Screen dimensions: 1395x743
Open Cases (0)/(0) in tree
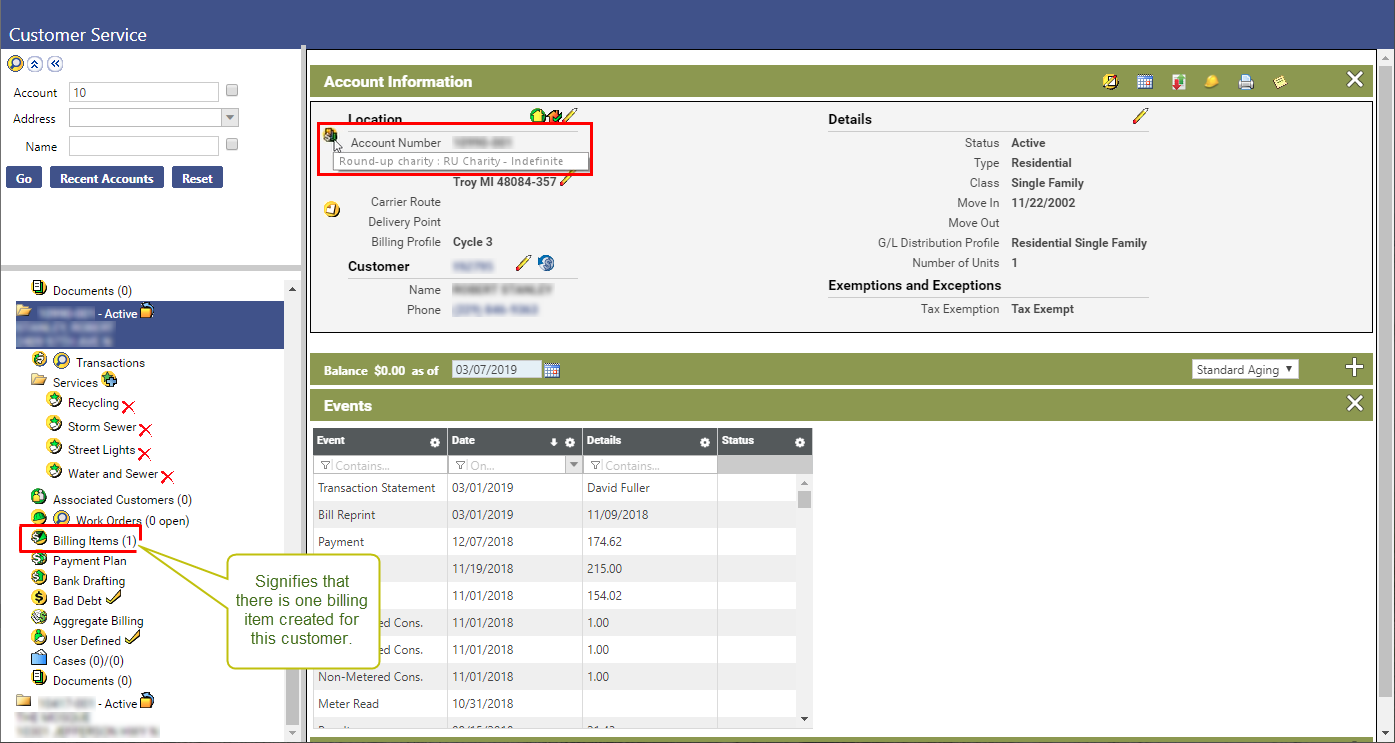click(90, 661)
